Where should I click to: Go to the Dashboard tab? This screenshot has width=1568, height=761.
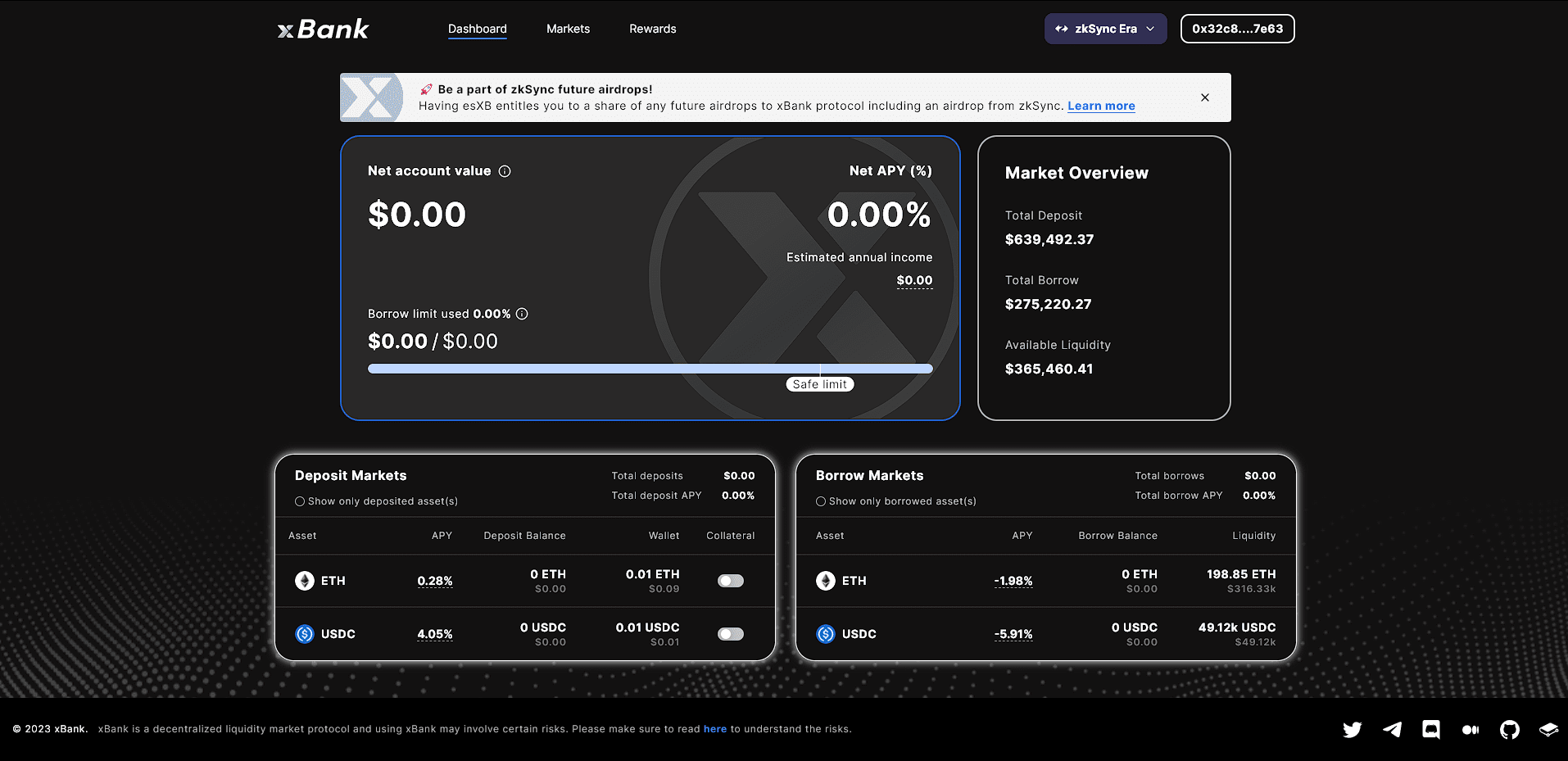(478, 29)
